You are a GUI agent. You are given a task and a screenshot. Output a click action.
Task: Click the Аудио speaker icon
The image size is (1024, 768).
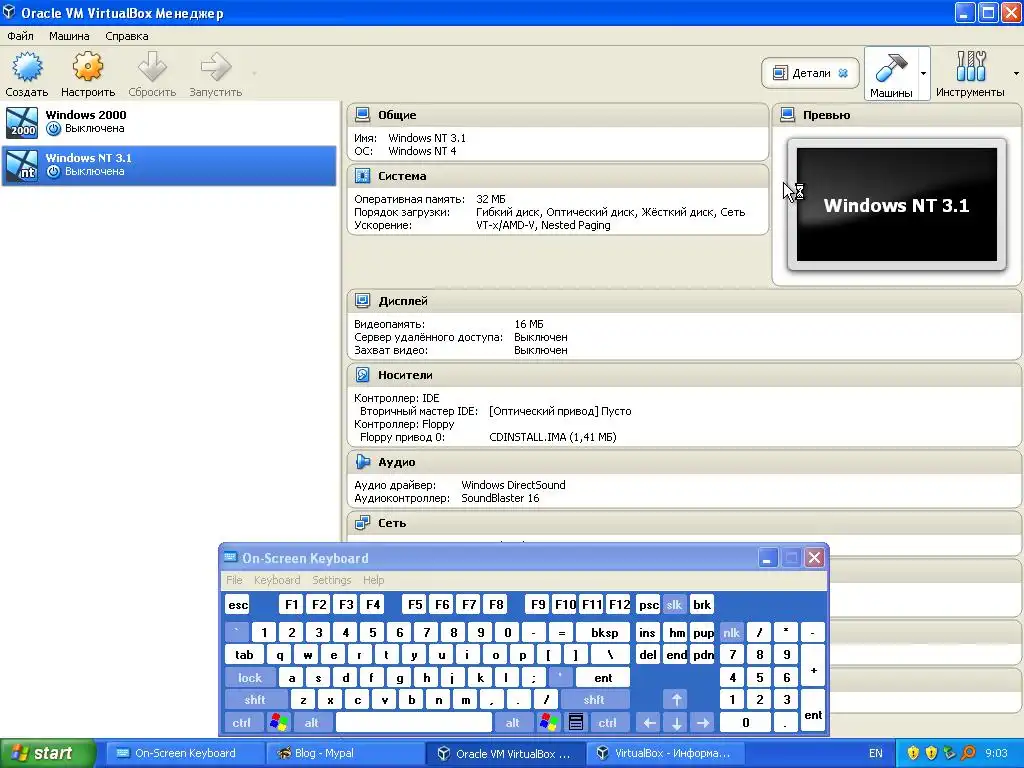click(x=362, y=462)
